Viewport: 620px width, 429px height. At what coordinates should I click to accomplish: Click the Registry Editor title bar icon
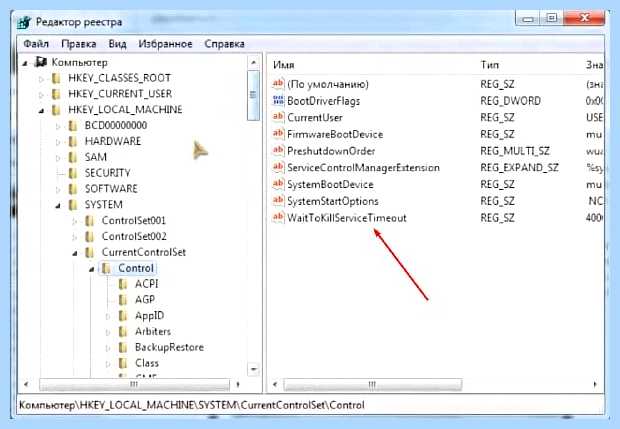(24, 22)
